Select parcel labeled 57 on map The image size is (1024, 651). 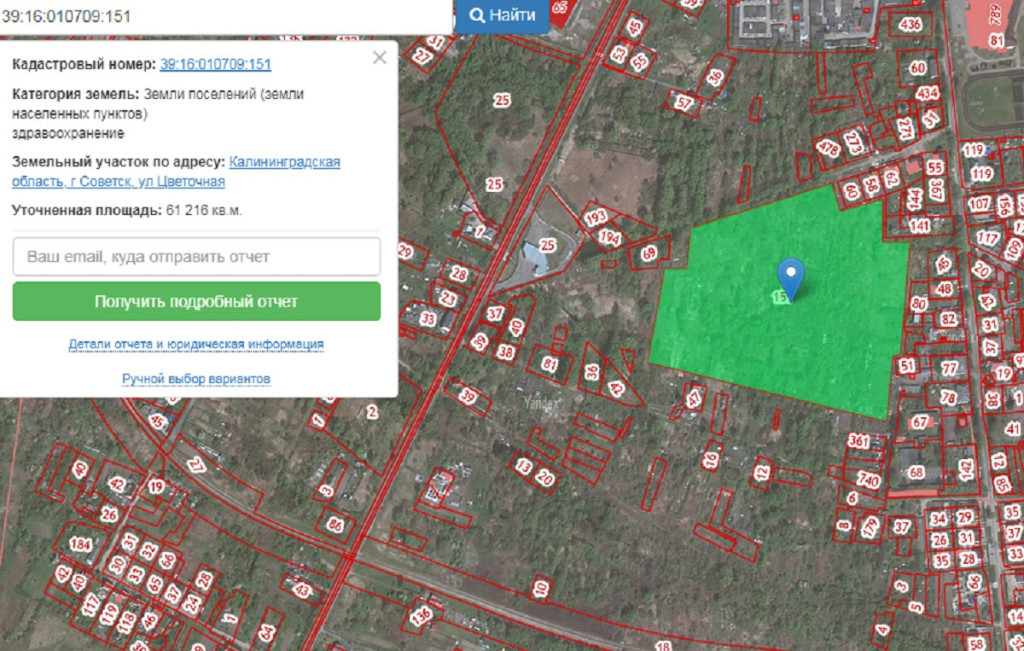tap(684, 103)
